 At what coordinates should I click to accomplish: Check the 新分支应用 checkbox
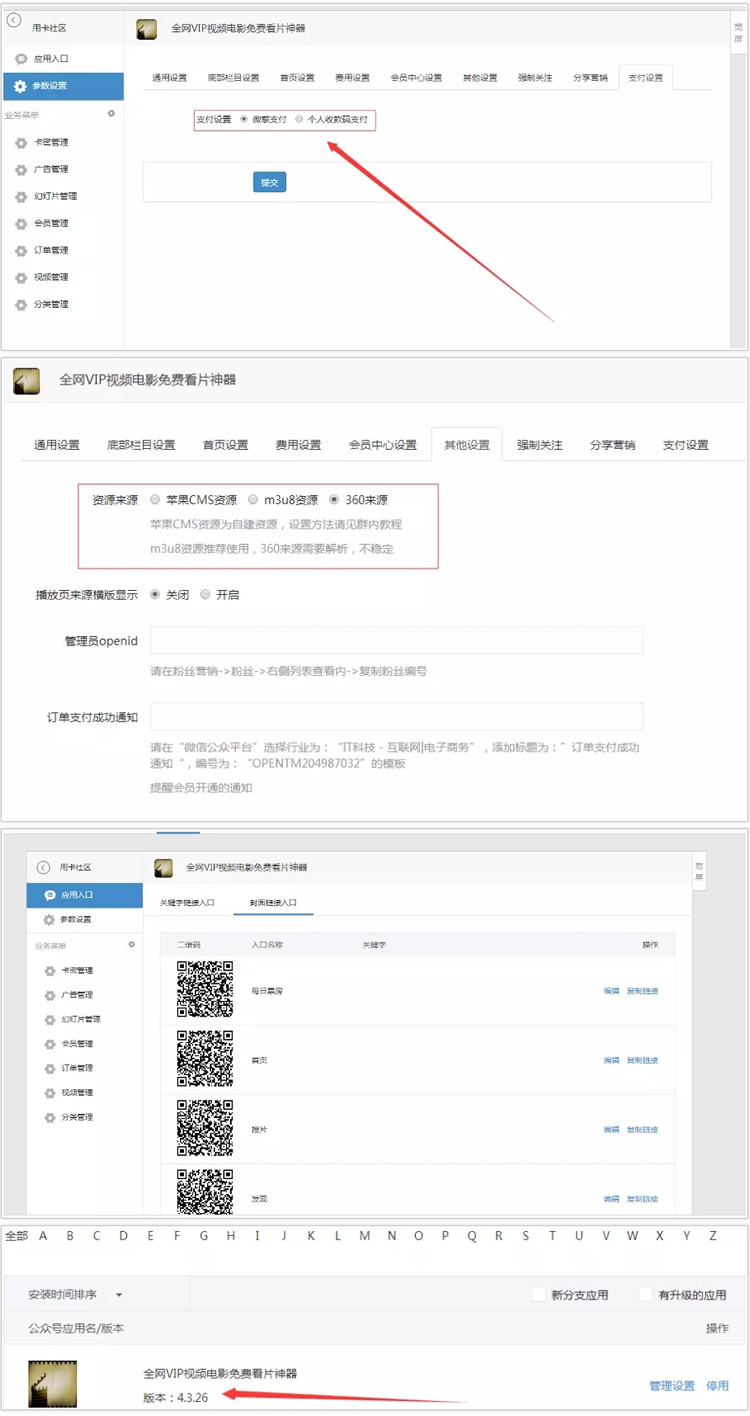[540, 1294]
